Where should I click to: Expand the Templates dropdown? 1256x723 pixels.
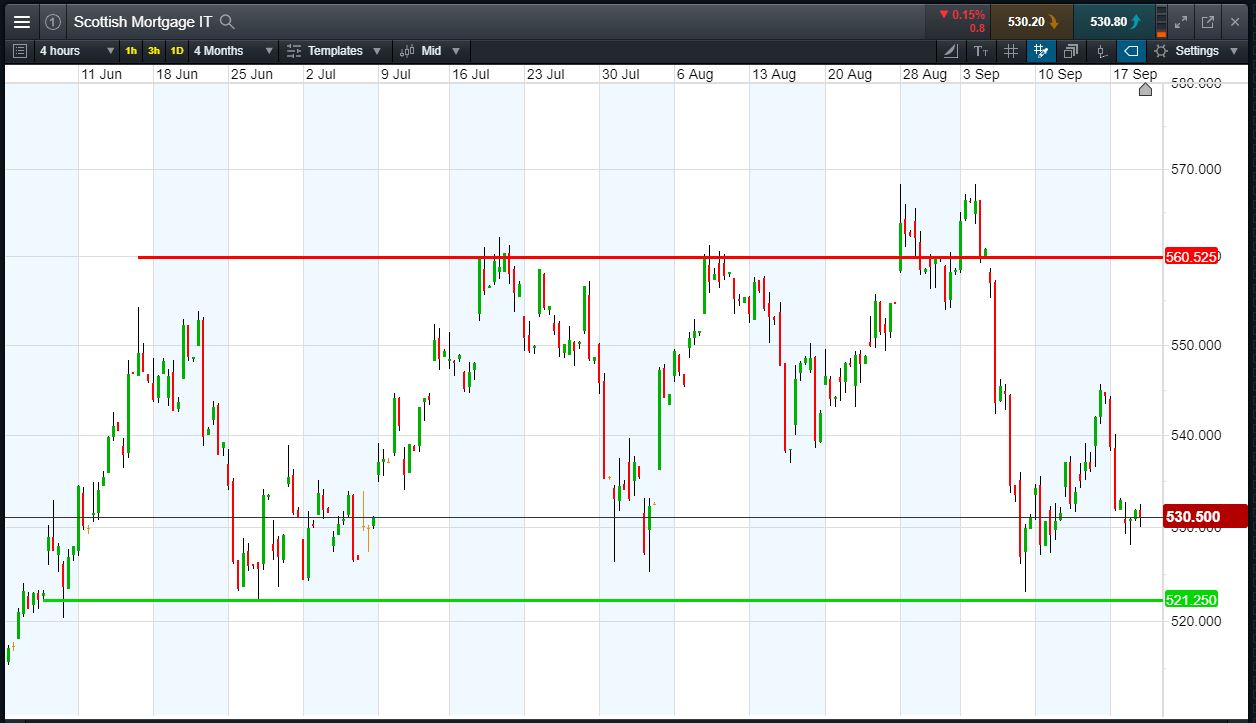coord(333,51)
